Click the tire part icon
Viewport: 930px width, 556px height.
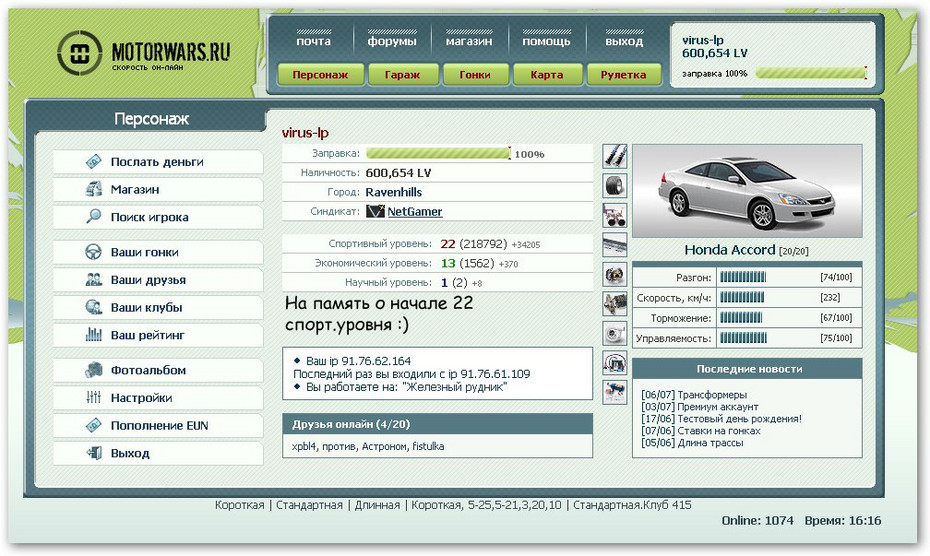pyautogui.click(x=614, y=186)
